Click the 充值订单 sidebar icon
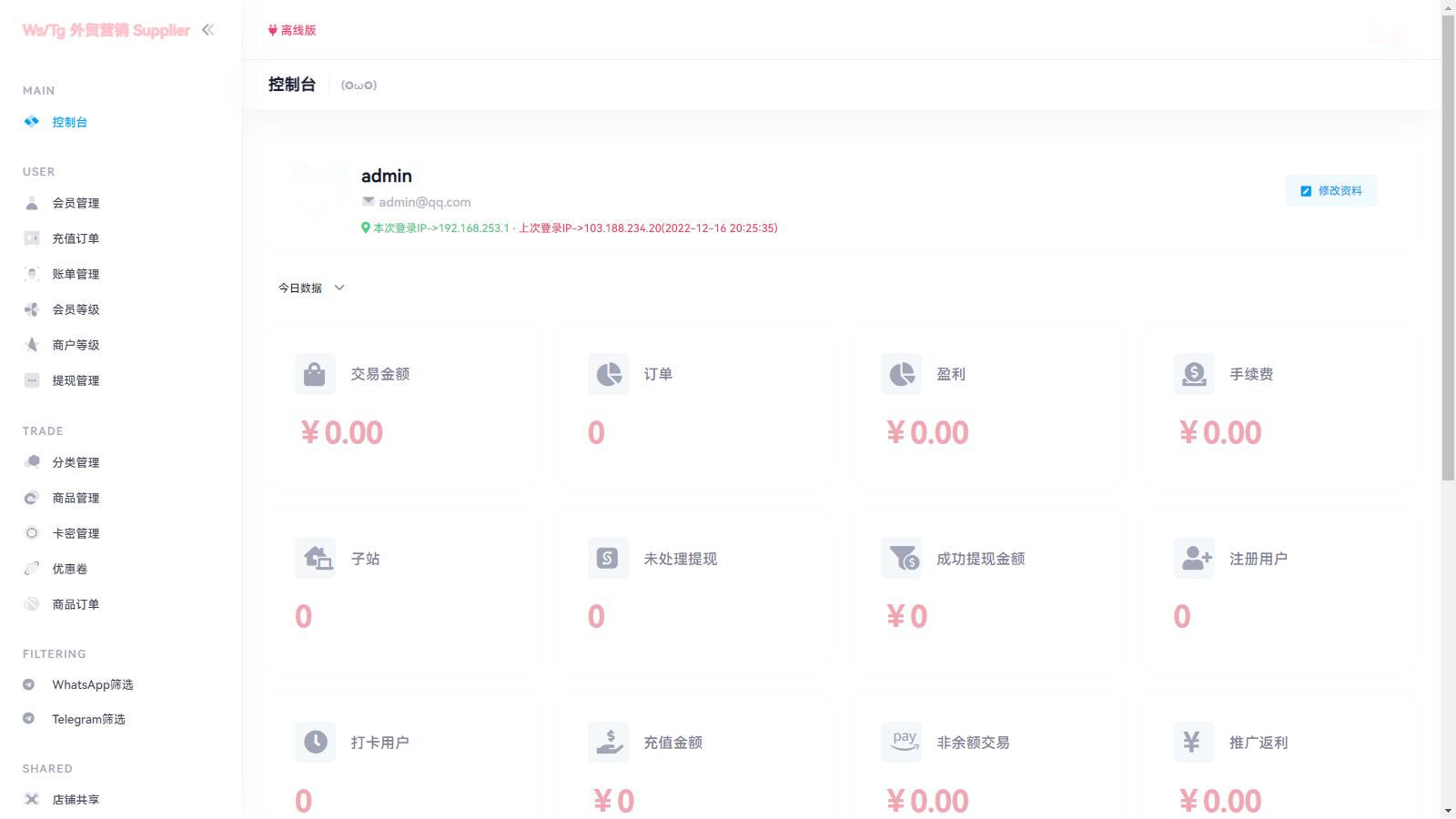This screenshot has width=1456, height=819. pos(32,238)
